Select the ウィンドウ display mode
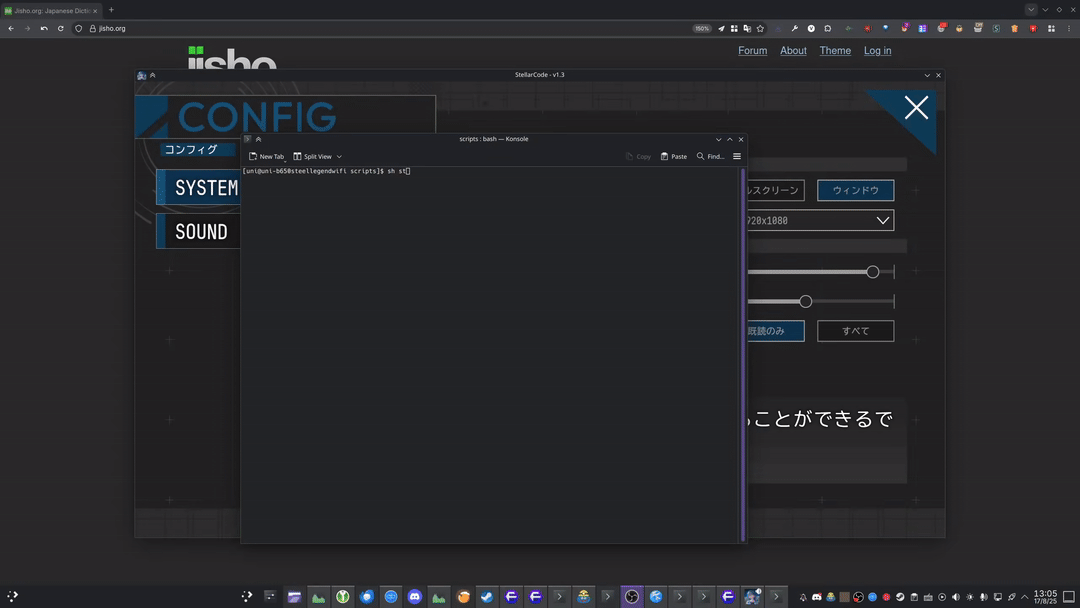The image size is (1080, 608). (855, 190)
